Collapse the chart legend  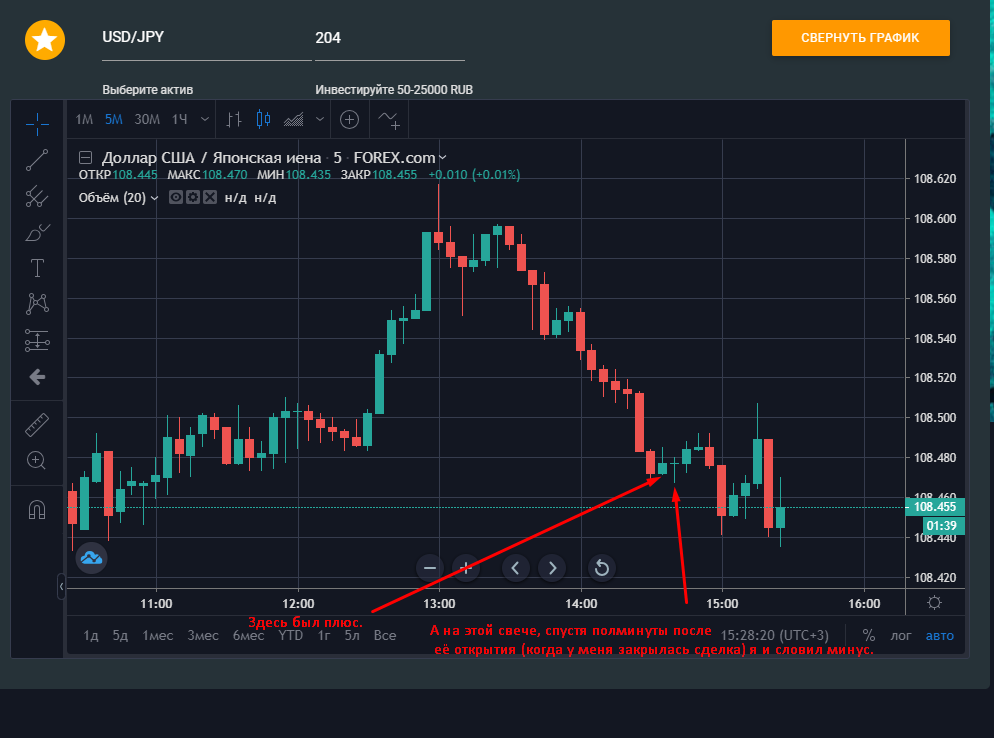click(86, 158)
